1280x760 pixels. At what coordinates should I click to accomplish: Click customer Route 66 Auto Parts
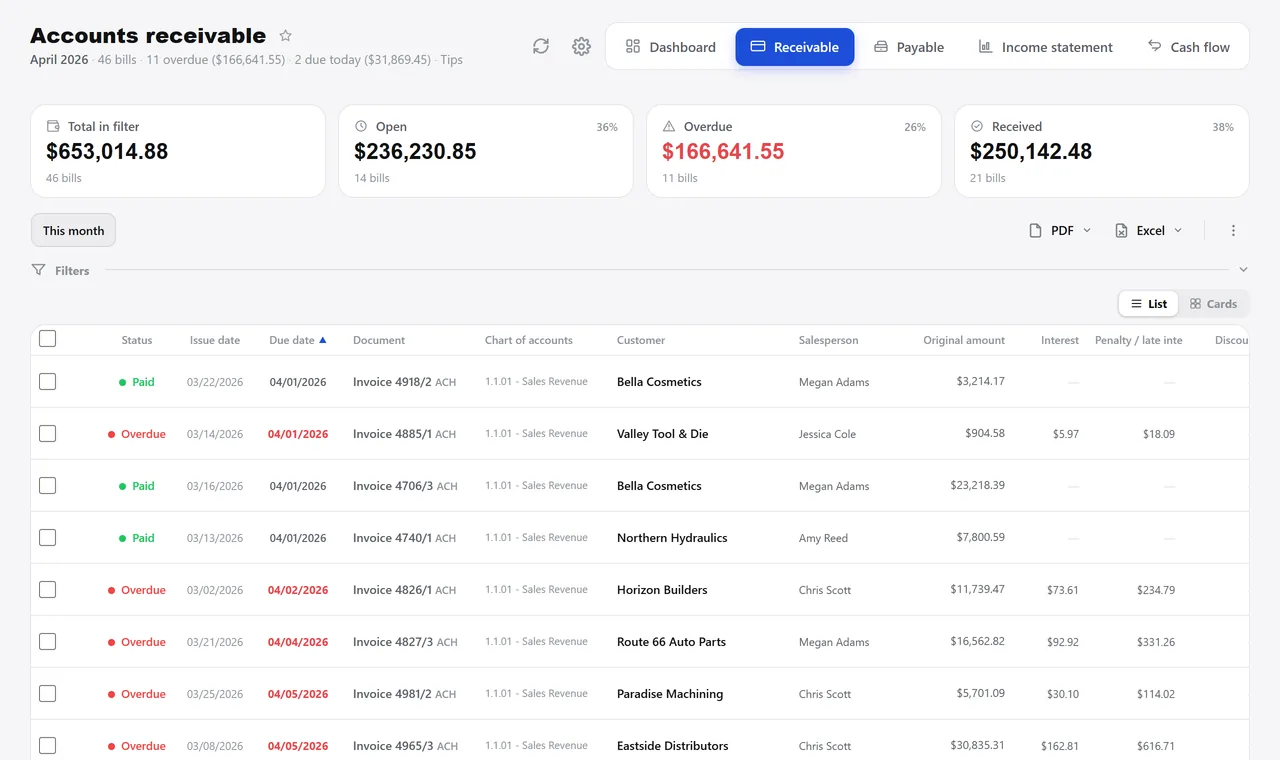point(671,642)
